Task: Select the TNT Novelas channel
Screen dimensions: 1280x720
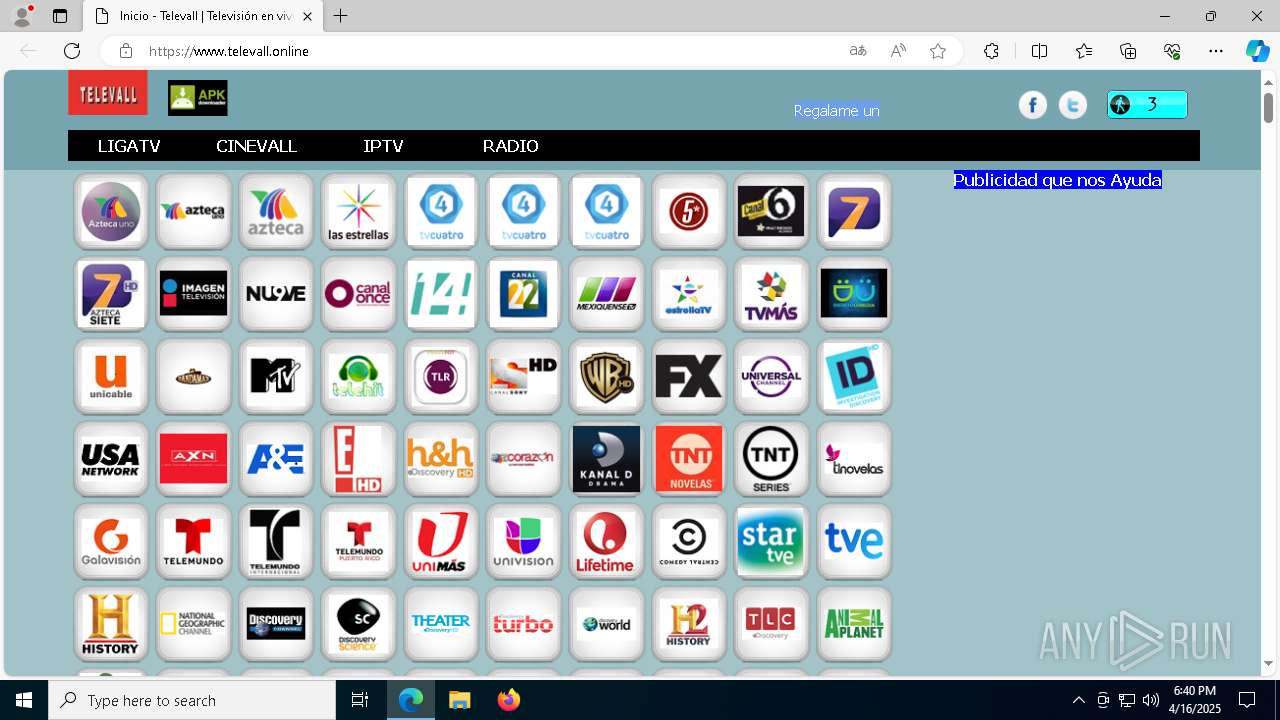Action: tap(689, 459)
